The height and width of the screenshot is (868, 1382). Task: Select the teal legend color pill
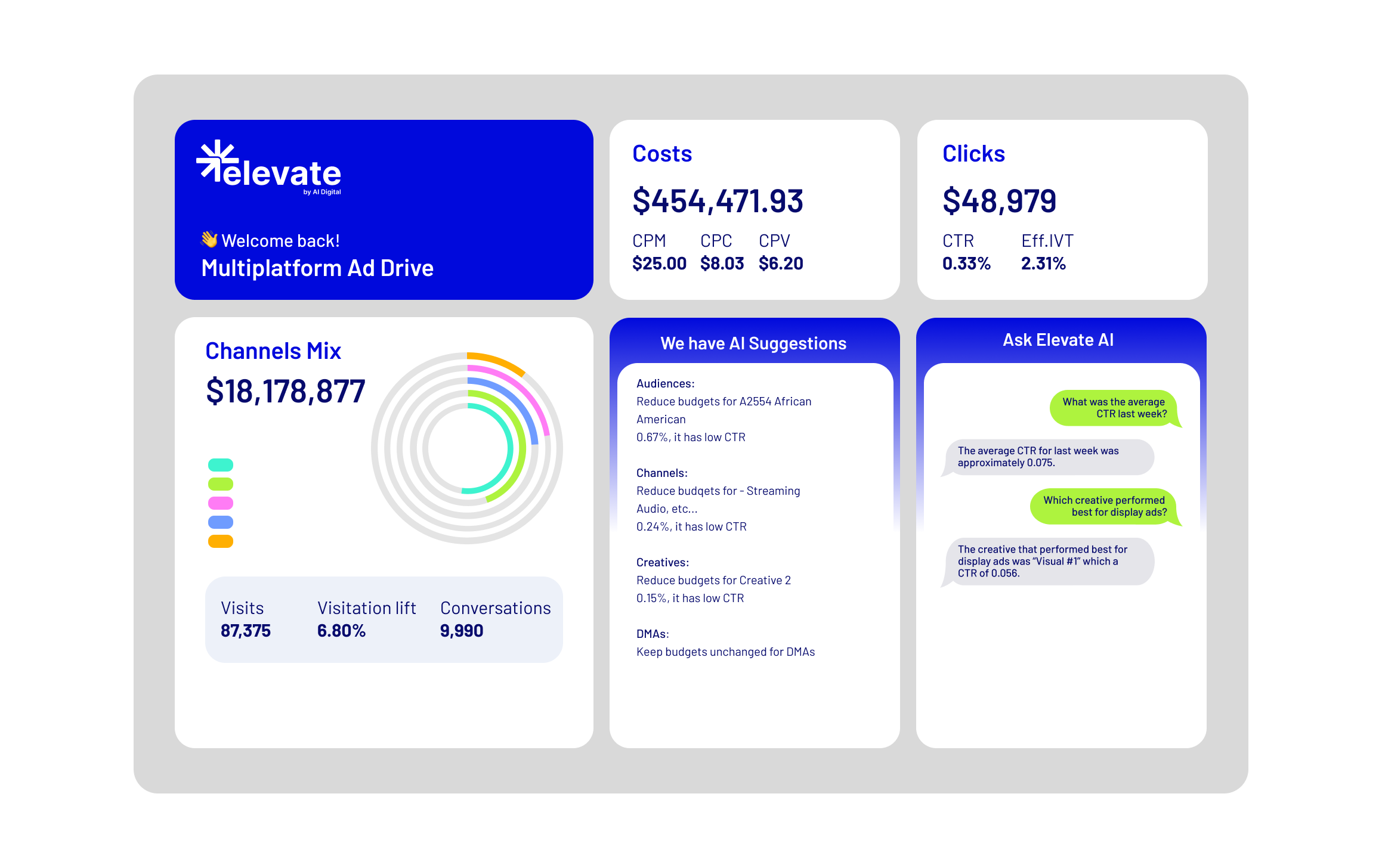point(220,465)
